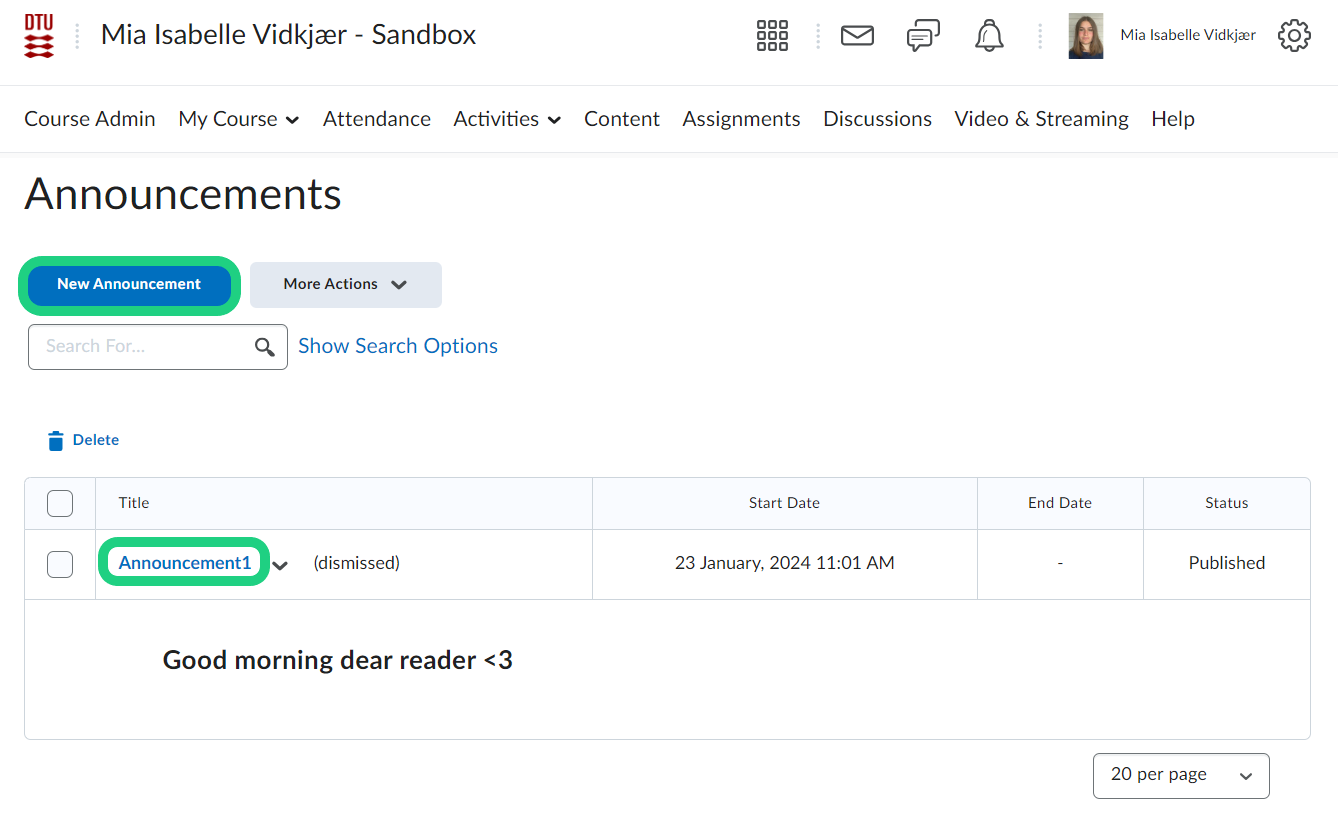This screenshot has height=825, width=1338.
Task: Open the 20 per page dropdown
Action: [1180, 776]
